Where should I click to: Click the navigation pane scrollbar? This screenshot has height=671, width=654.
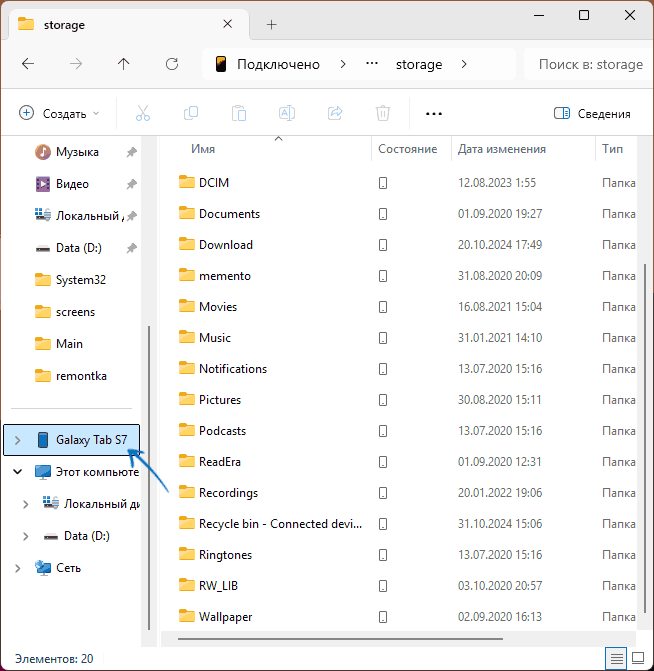(149, 478)
